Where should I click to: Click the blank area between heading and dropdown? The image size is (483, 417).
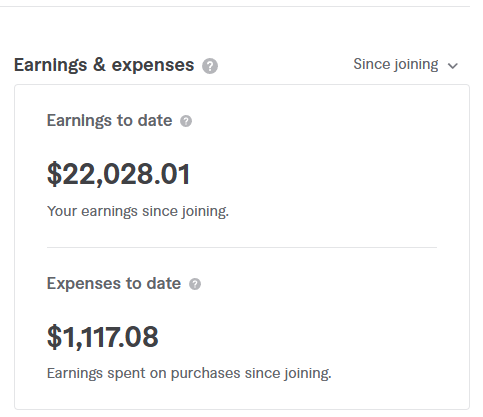click(x=285, y=65)
